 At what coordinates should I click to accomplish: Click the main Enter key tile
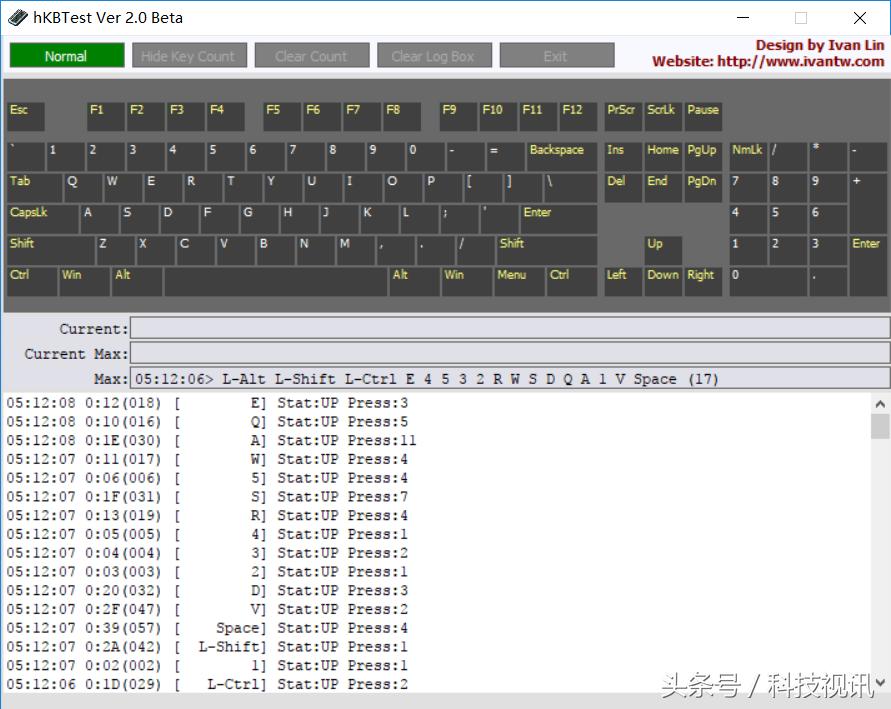(x=559, y=219)
